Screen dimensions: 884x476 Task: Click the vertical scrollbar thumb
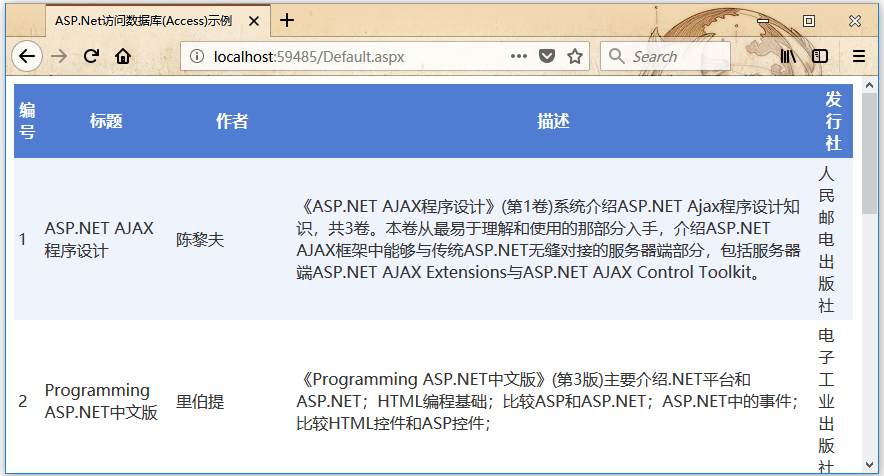click(868, 150)
